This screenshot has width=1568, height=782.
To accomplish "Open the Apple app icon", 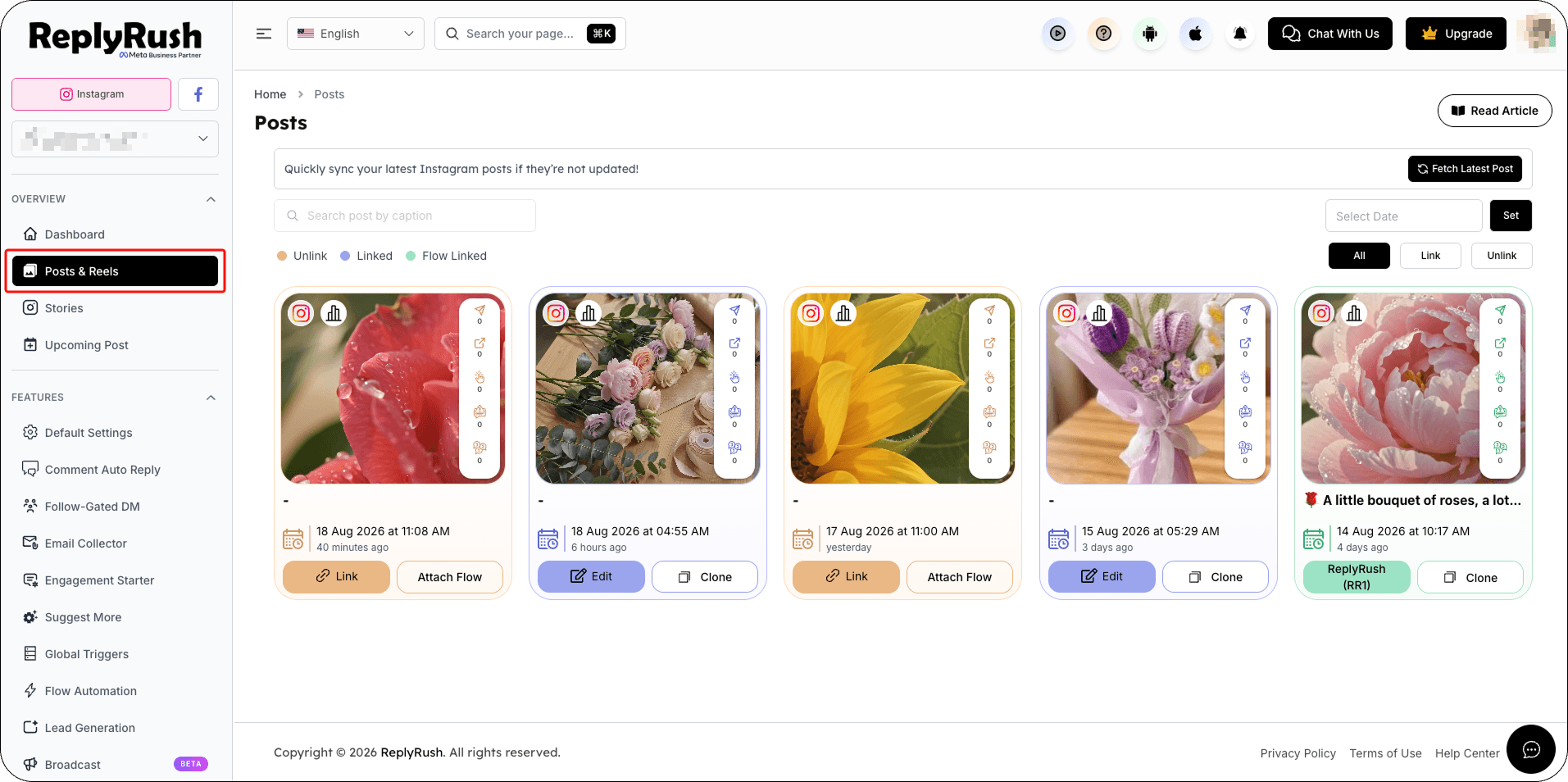I will [1196, 34].
